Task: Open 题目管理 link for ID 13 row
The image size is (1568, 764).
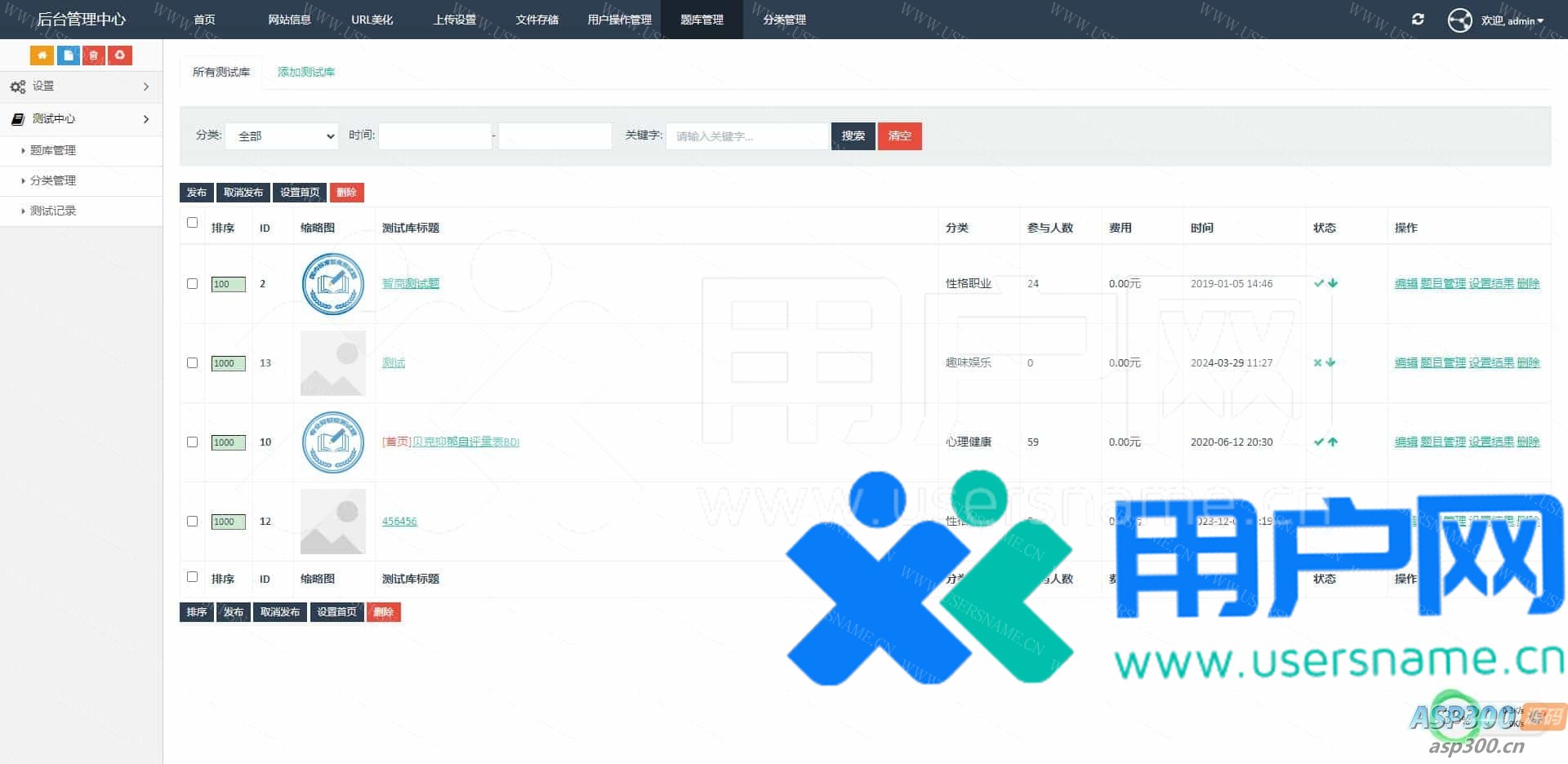Action: click(1442, 362)
